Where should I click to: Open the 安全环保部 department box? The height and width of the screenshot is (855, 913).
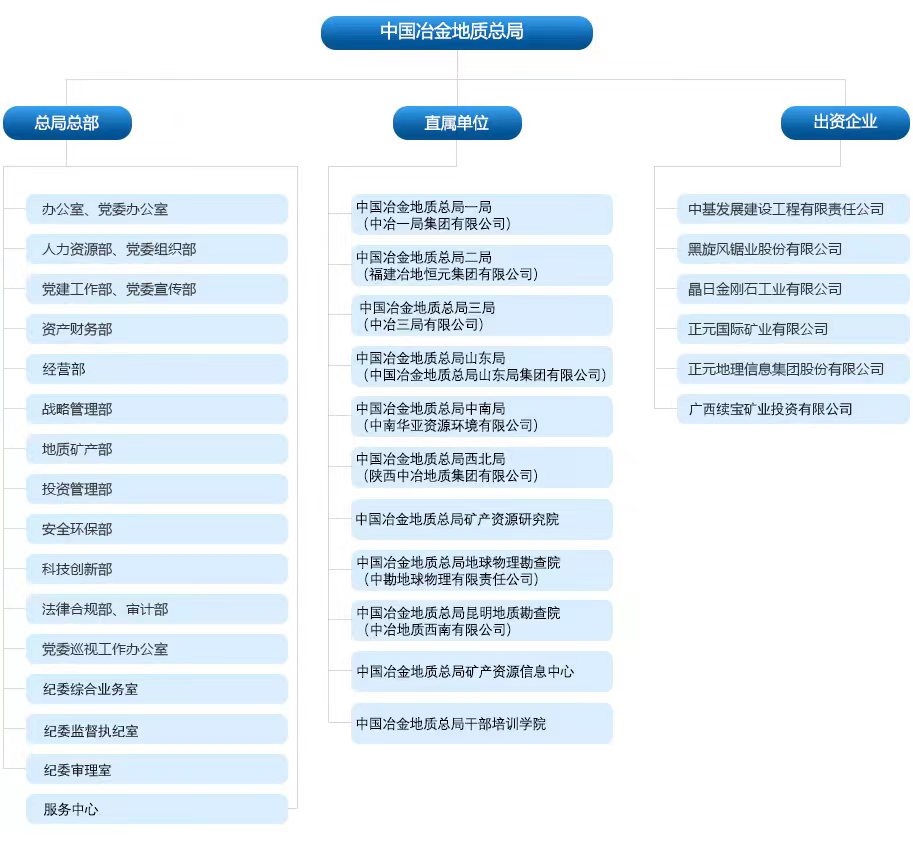click(157, 529)
